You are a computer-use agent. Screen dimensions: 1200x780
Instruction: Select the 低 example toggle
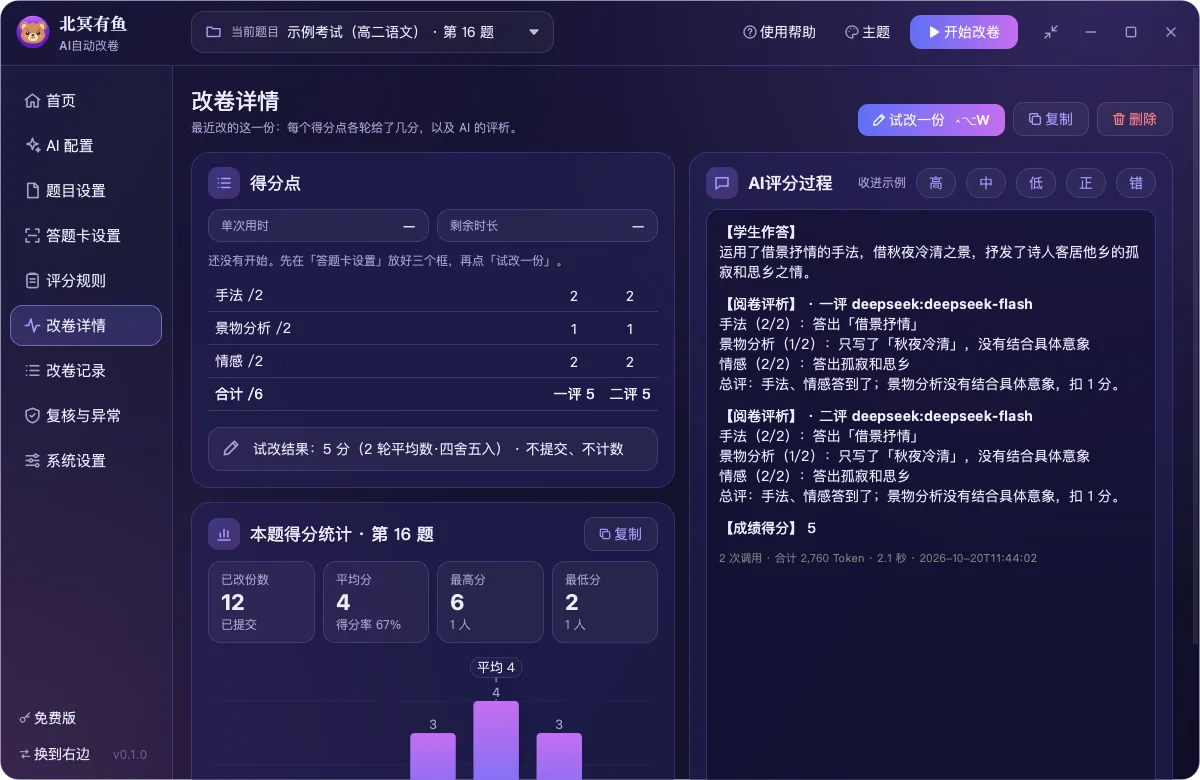point(1036,183)
